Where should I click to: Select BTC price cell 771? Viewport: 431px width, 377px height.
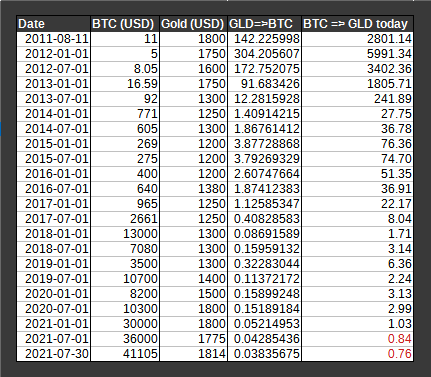point(125,114)
